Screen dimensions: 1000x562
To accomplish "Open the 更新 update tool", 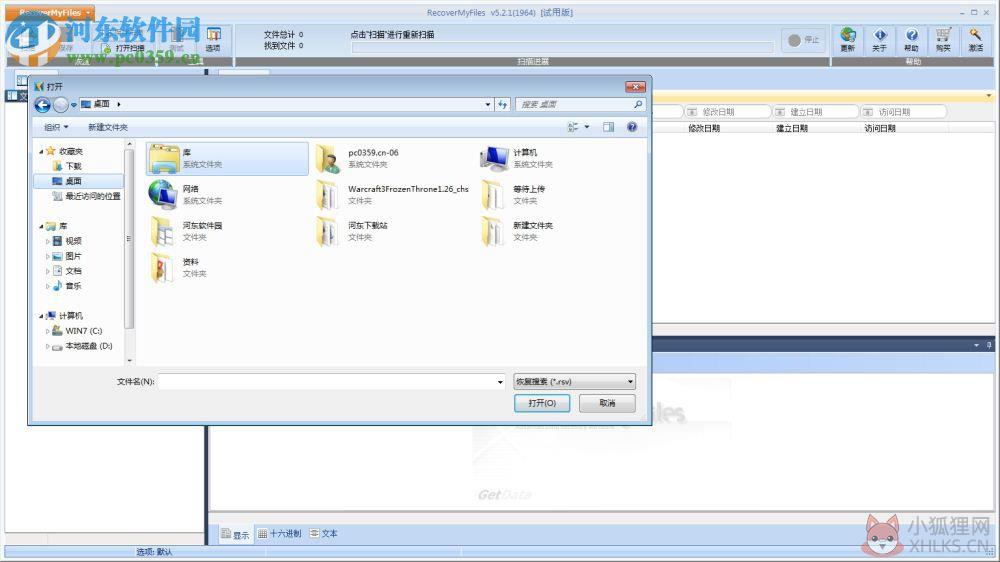I will pyautogui.click(x=848, y=40).
